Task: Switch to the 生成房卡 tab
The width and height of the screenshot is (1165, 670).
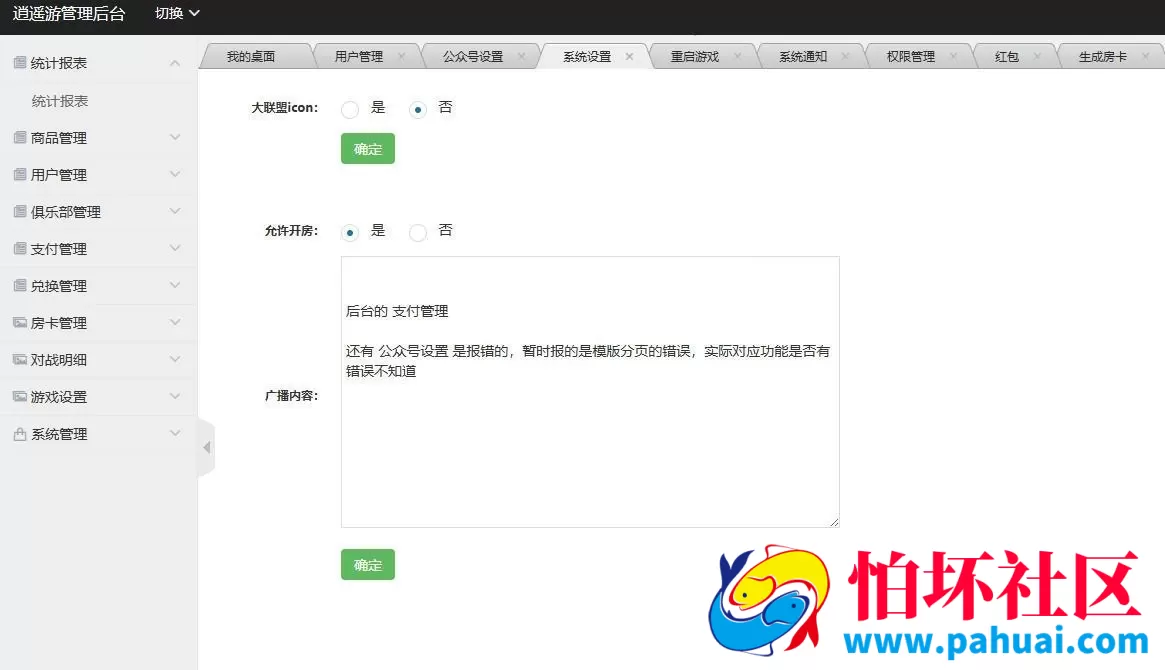Action: pyautogui.click(x=1103, y=56)
